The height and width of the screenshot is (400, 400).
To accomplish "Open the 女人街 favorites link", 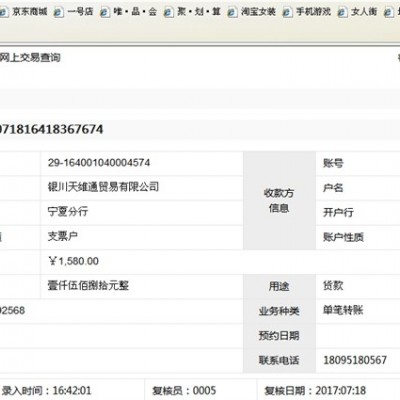I will click(x=364, y=12).
